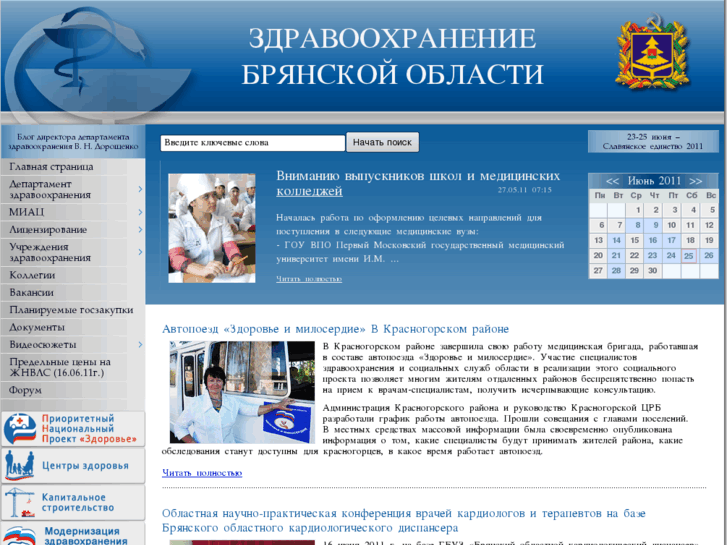Click the nursing students photo thumbnail

click(212, 228)
